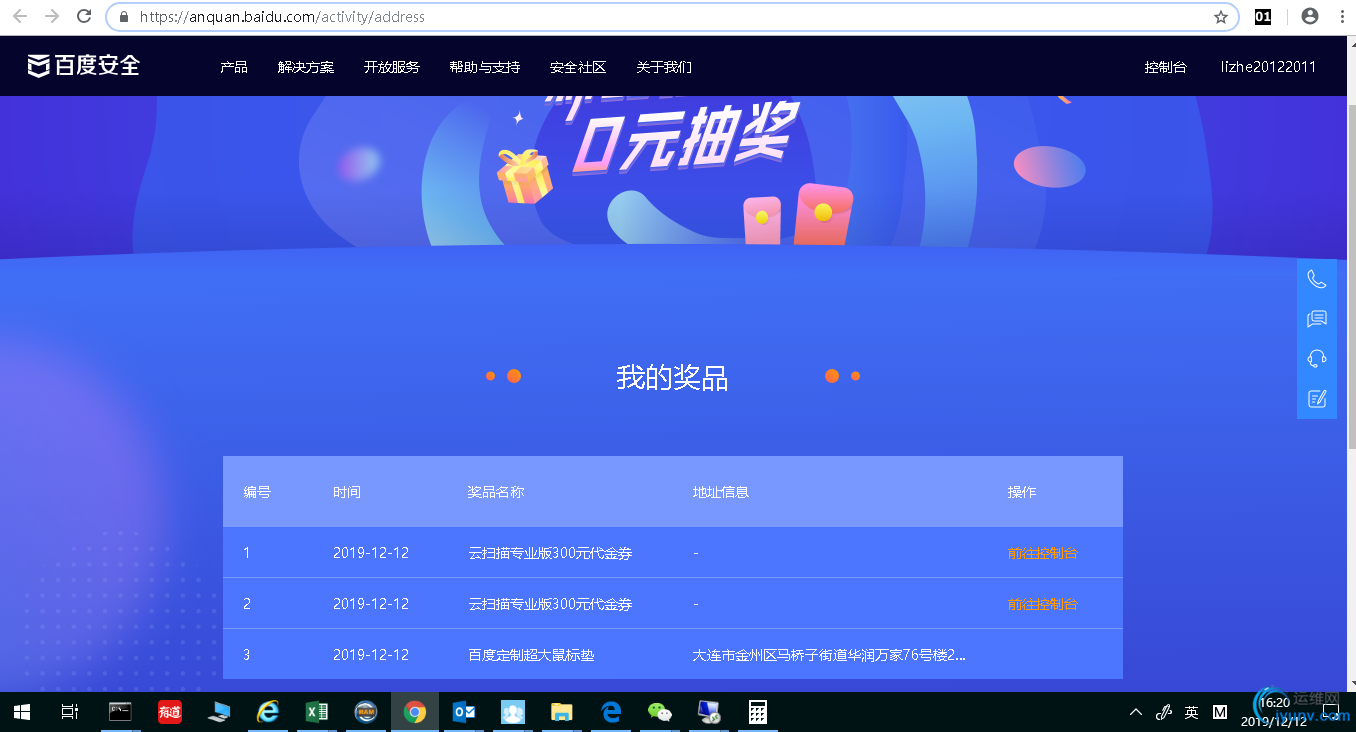
Task: Click the 编号 column header
Action: point(257,492)
